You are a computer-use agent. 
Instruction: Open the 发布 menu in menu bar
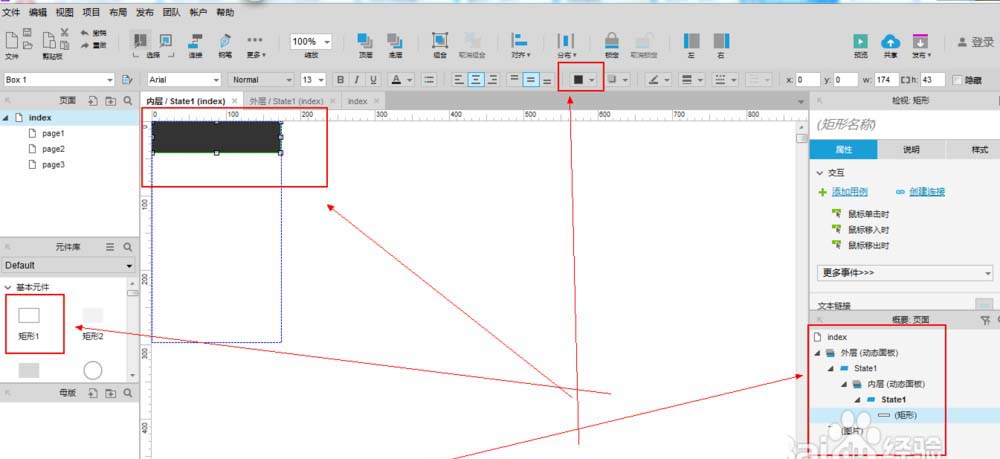145,12
